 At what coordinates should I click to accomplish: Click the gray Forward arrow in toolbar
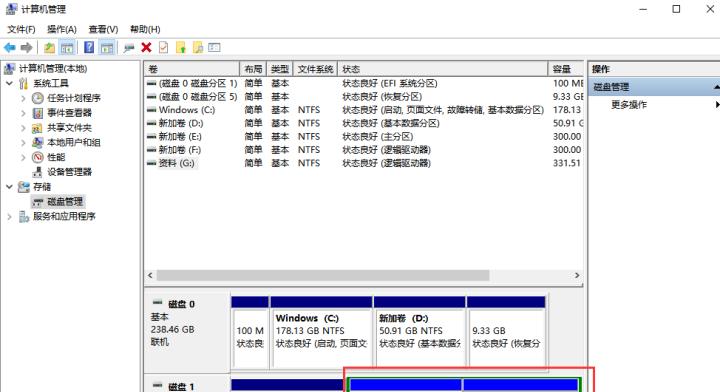pyautogui.click(x=27, y=47)
